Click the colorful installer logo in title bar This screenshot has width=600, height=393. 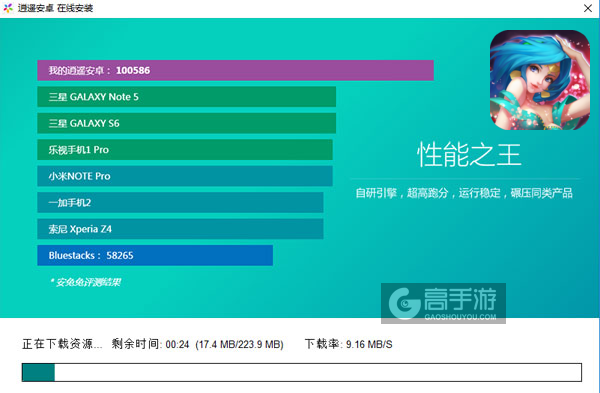8,8
